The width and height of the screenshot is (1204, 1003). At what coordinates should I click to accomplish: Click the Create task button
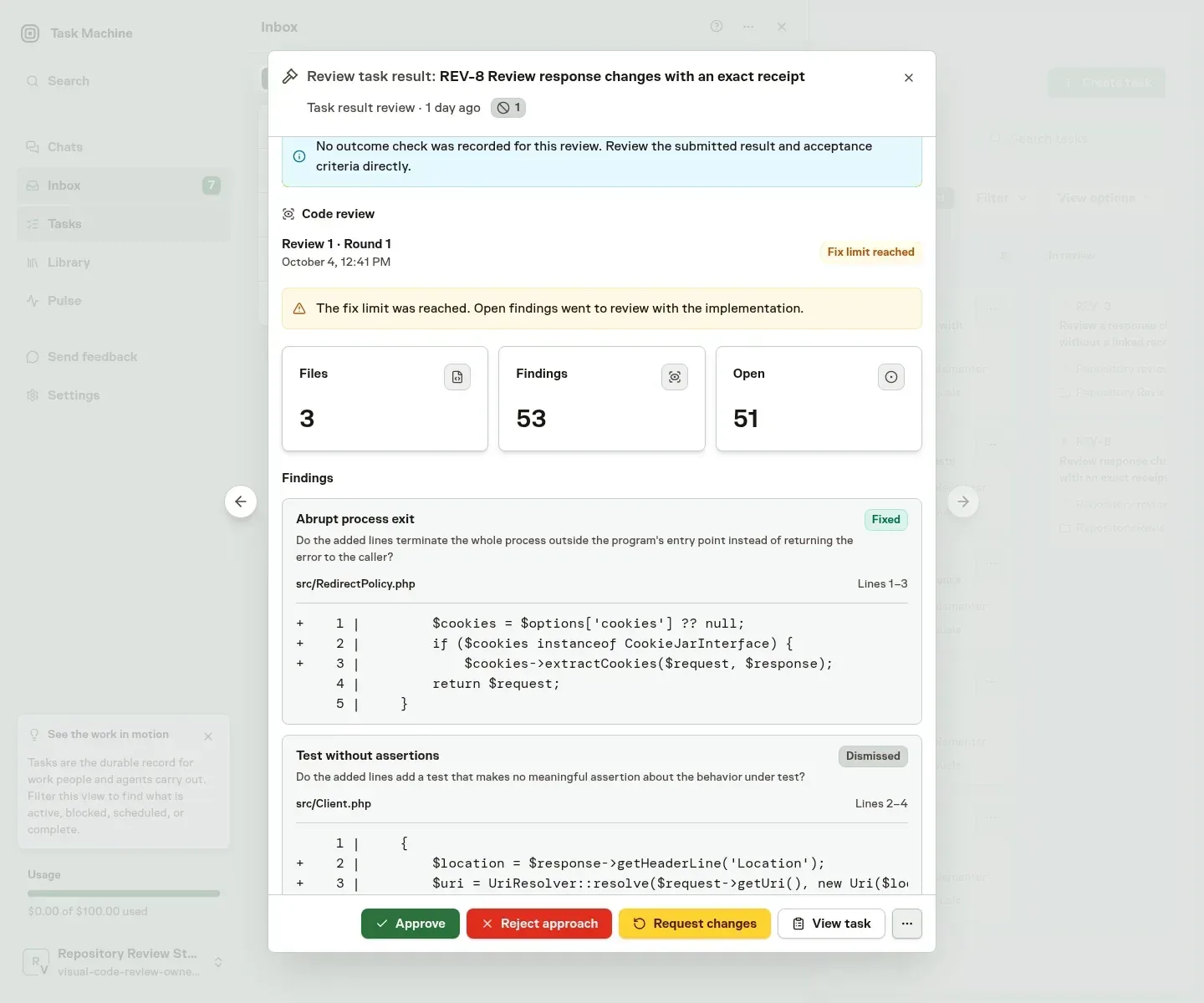(1107, 83)
